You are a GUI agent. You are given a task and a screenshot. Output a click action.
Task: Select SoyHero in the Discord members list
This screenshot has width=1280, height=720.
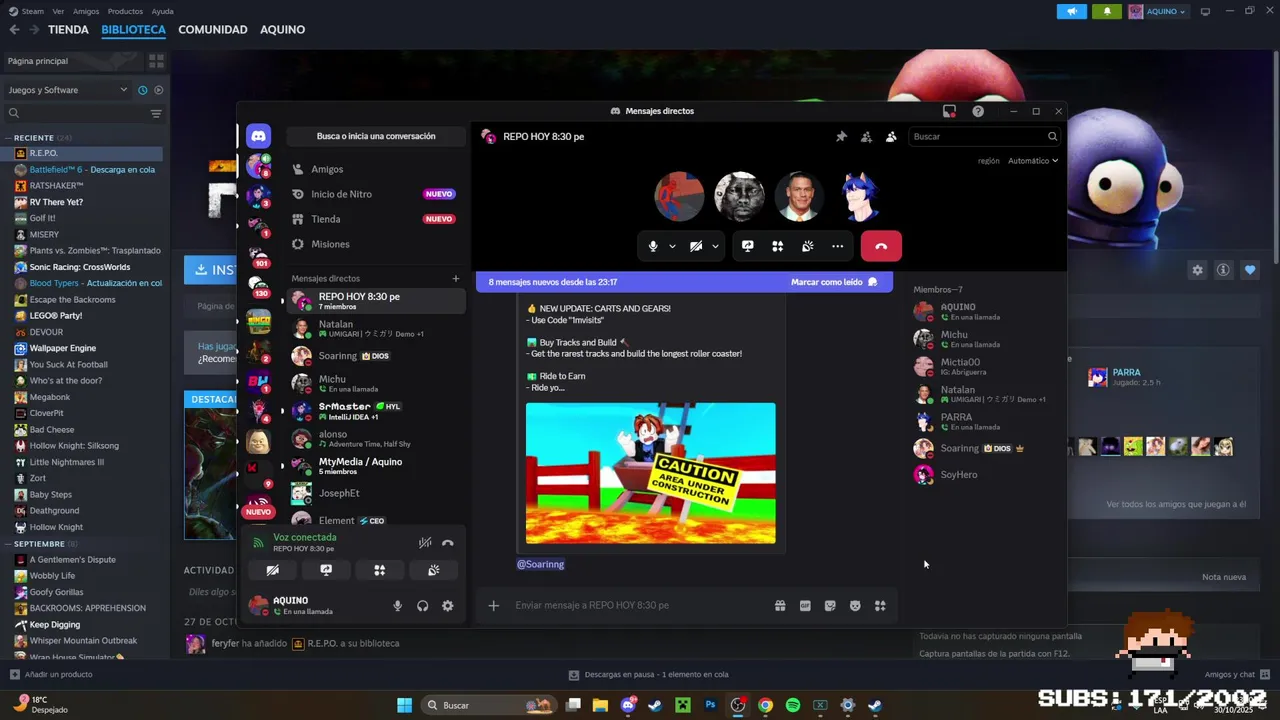(x=980, y=475)
